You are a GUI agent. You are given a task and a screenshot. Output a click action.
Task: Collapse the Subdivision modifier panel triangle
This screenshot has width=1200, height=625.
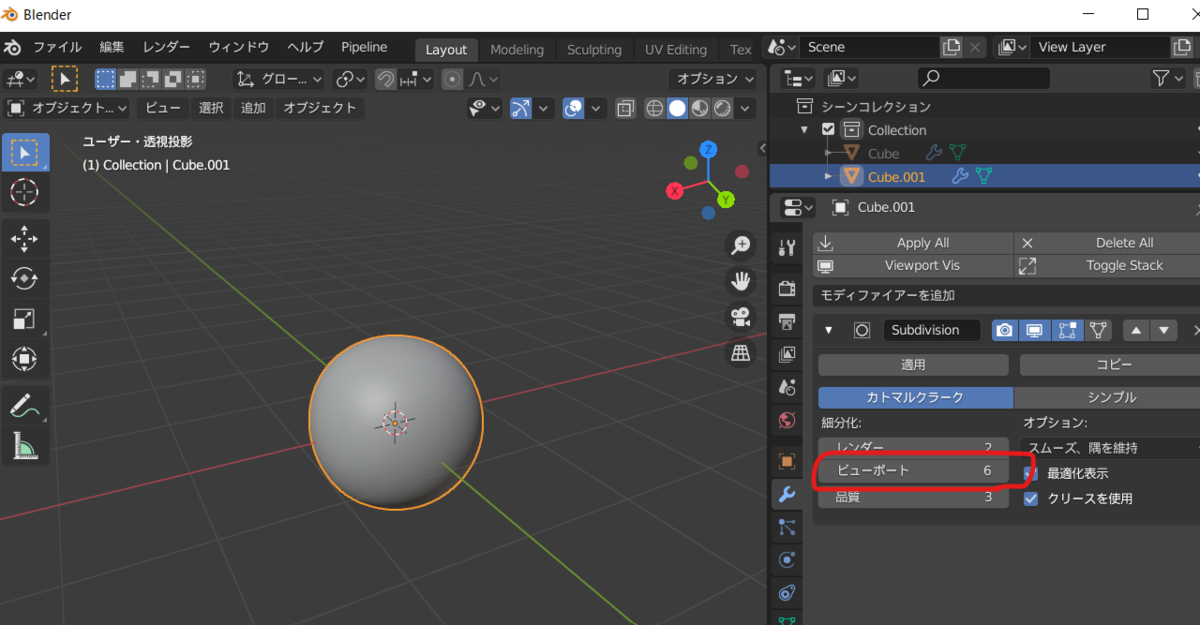pos(829,330)
